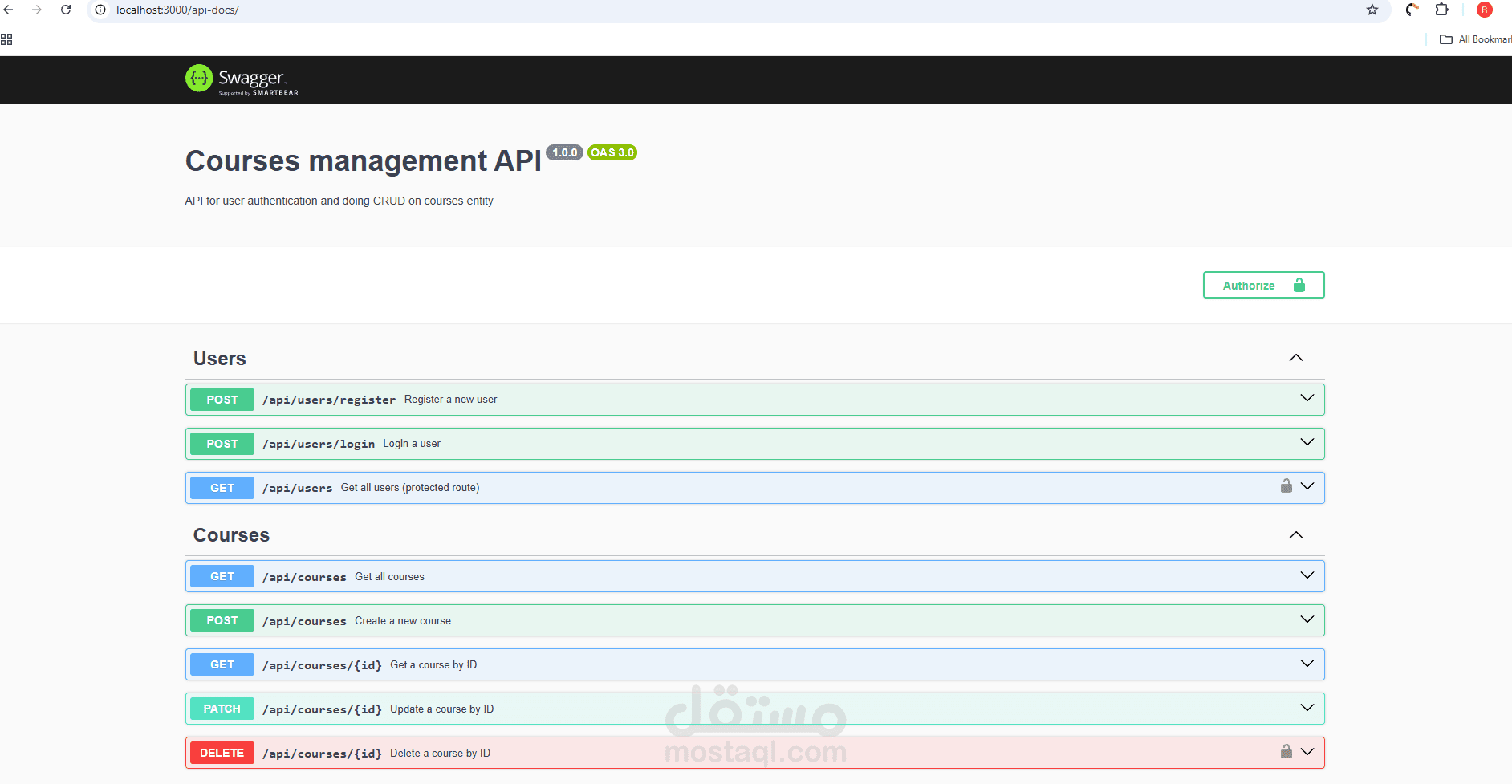
Task: Click the Users section heading
Action: click(220, 359)
